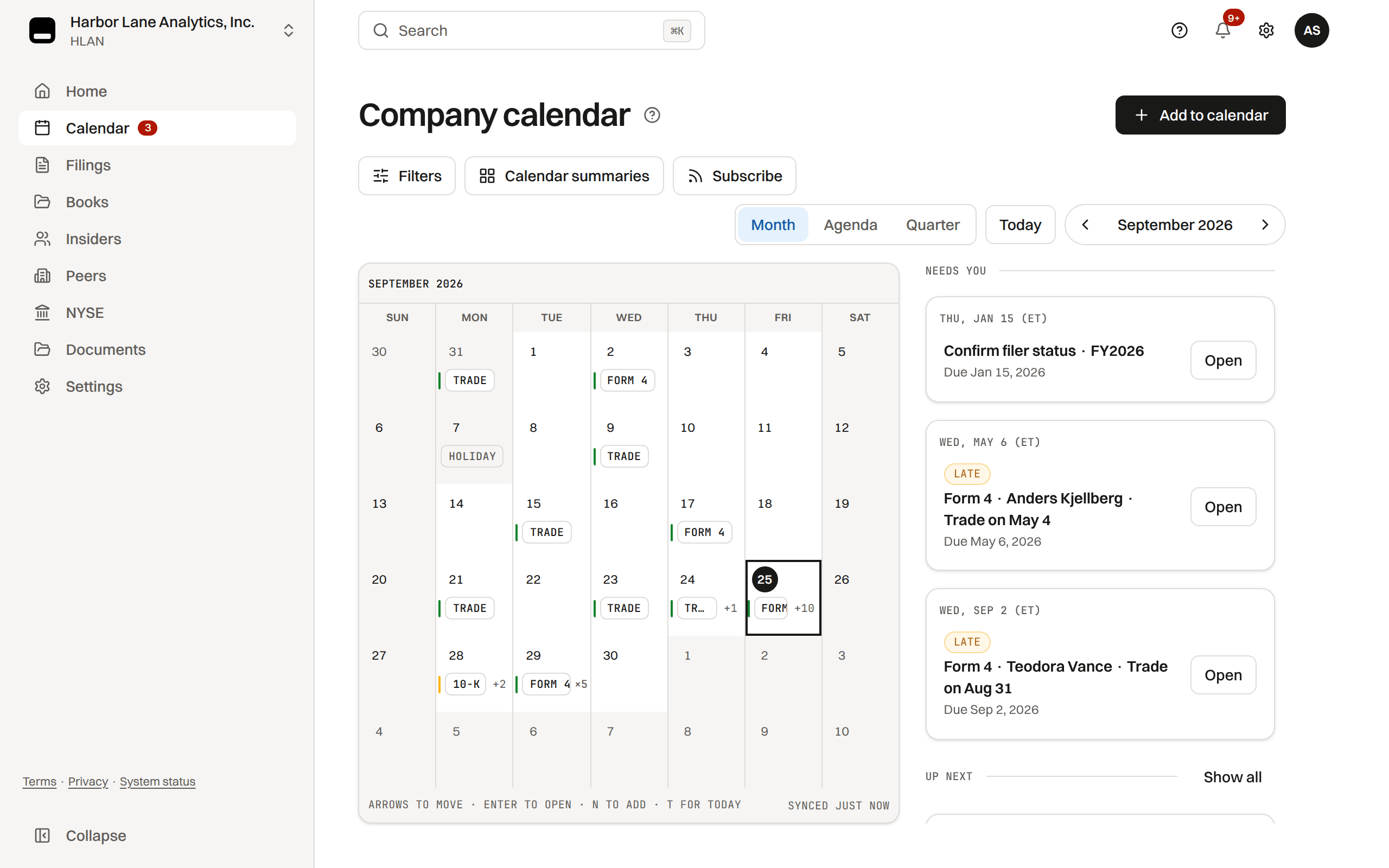
Task: Jump to Today
Action: coord(1020,225)
